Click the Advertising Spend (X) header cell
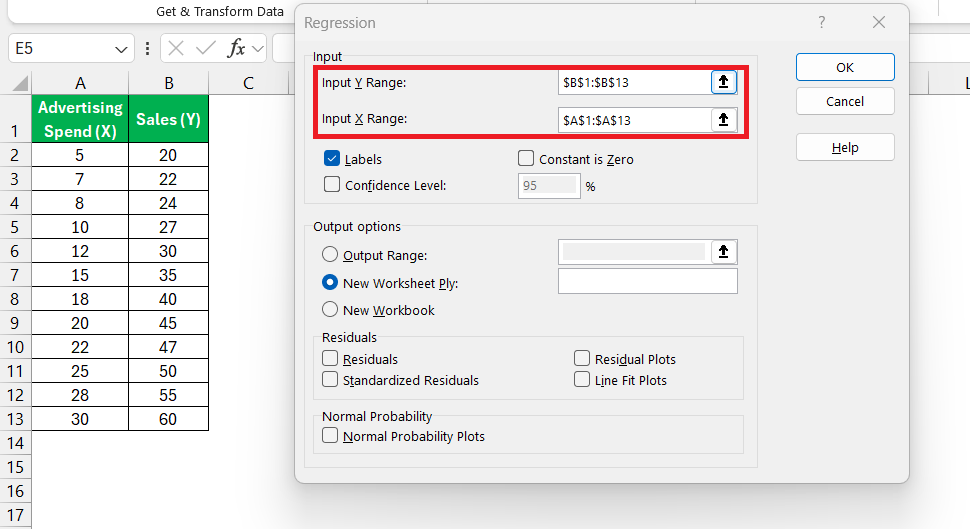 pos(80,119)
